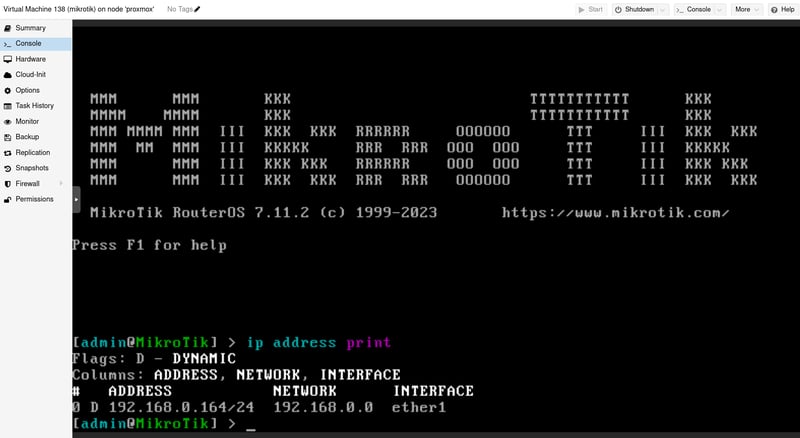The height and width of the screenshot is (438, 800).
Task: Click the Monitor eye icon
Action: tap(8, 121)
